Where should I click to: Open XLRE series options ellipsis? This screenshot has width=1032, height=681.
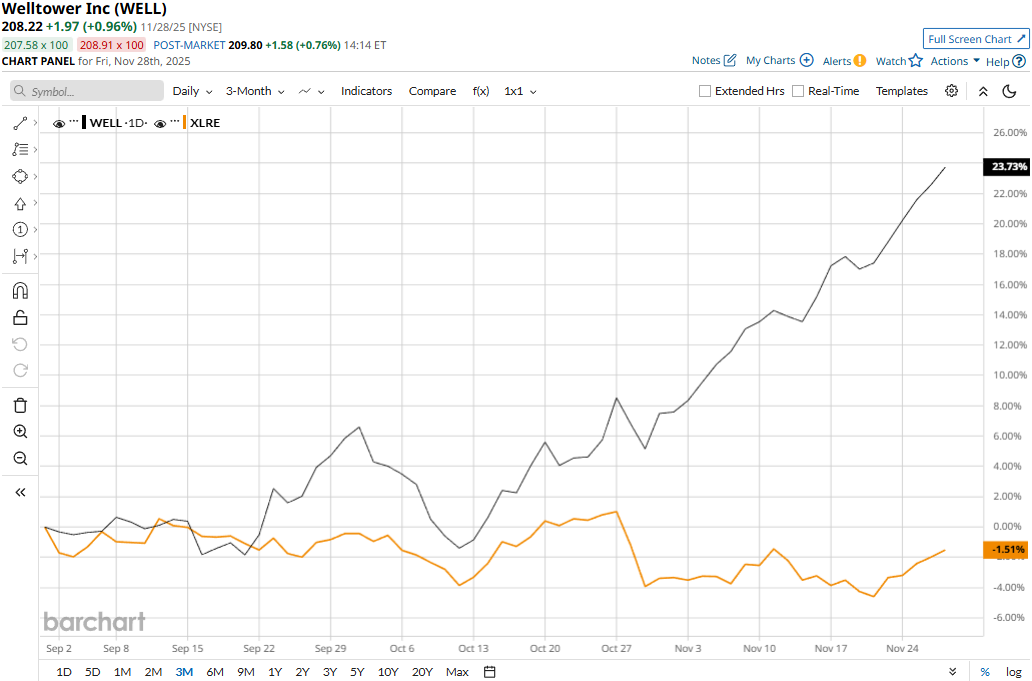(x=175, y=122)
